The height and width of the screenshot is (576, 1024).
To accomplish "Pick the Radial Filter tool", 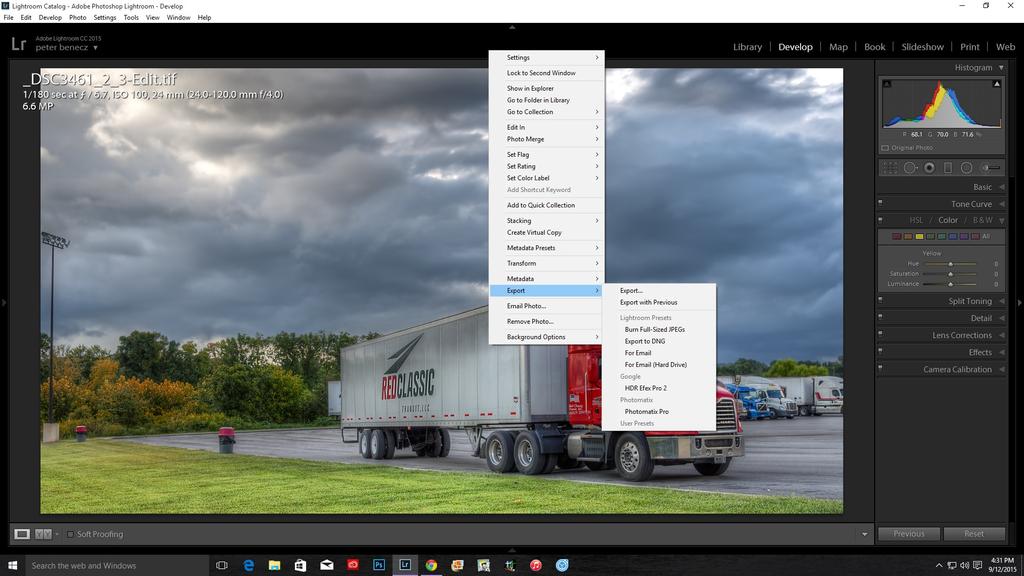I will pyautogui.click(x=966, y=168).
